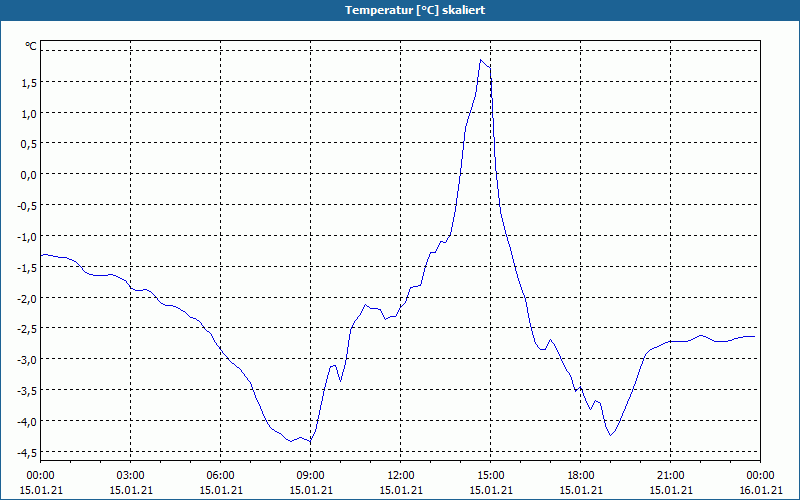Screen dimensions: 800x500
Task: Click the 0,0 y-axis value
Action: click(29, 176)
